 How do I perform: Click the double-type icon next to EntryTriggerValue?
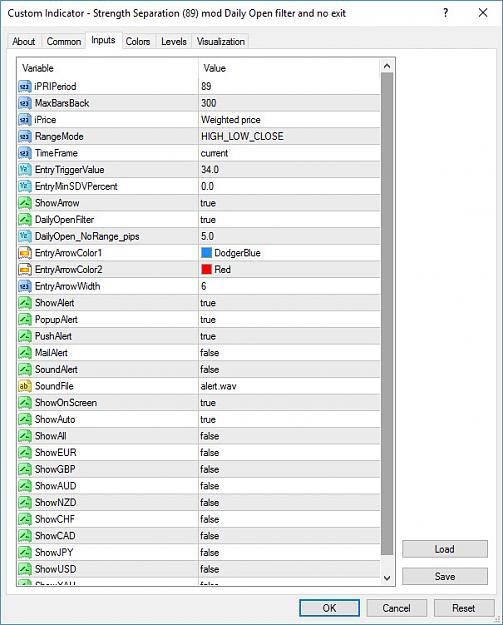click(x=25, y=170)
